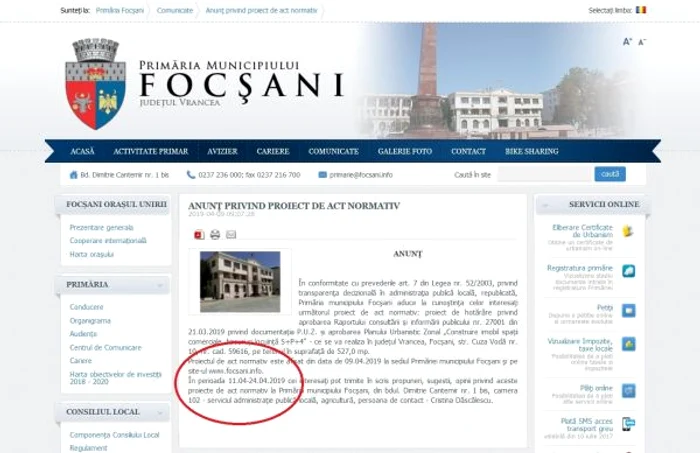Click the Vizualizare impozite taxe locale icon
700x453 pixels.
629,344
